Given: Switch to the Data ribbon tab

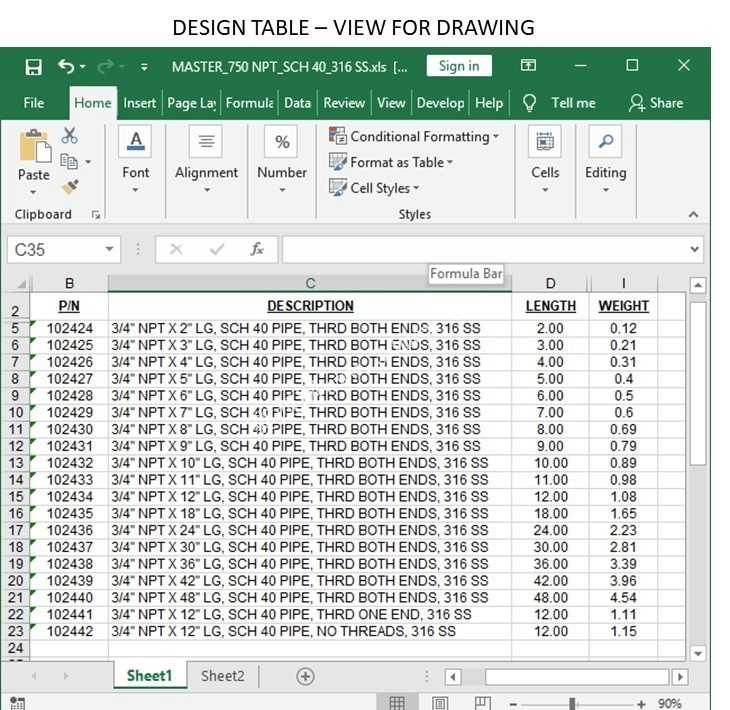Looking at the screenshot, I should [297, 103].
